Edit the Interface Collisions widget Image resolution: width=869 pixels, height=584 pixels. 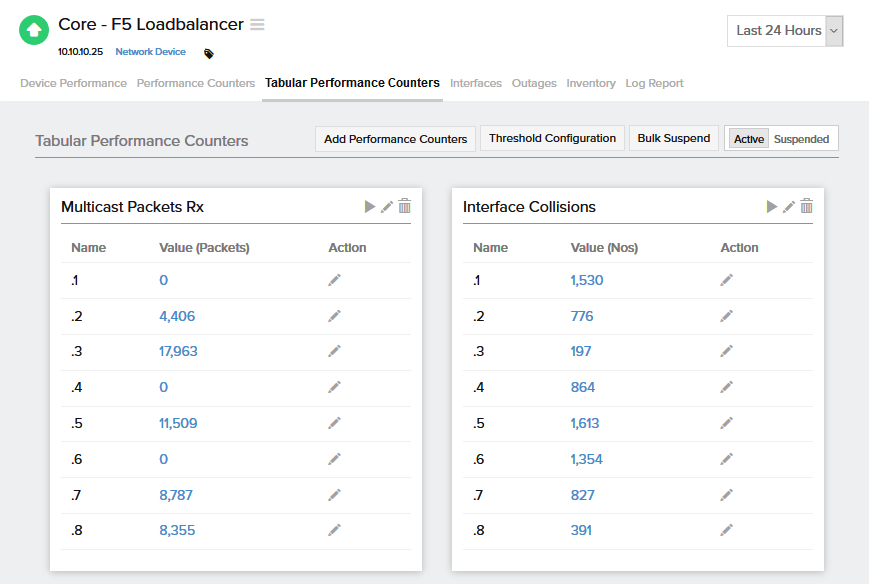(789, 206)
